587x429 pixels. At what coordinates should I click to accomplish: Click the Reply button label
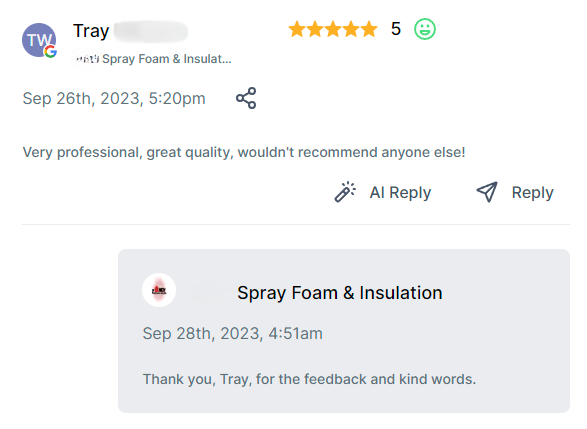(x=532, y=193)
